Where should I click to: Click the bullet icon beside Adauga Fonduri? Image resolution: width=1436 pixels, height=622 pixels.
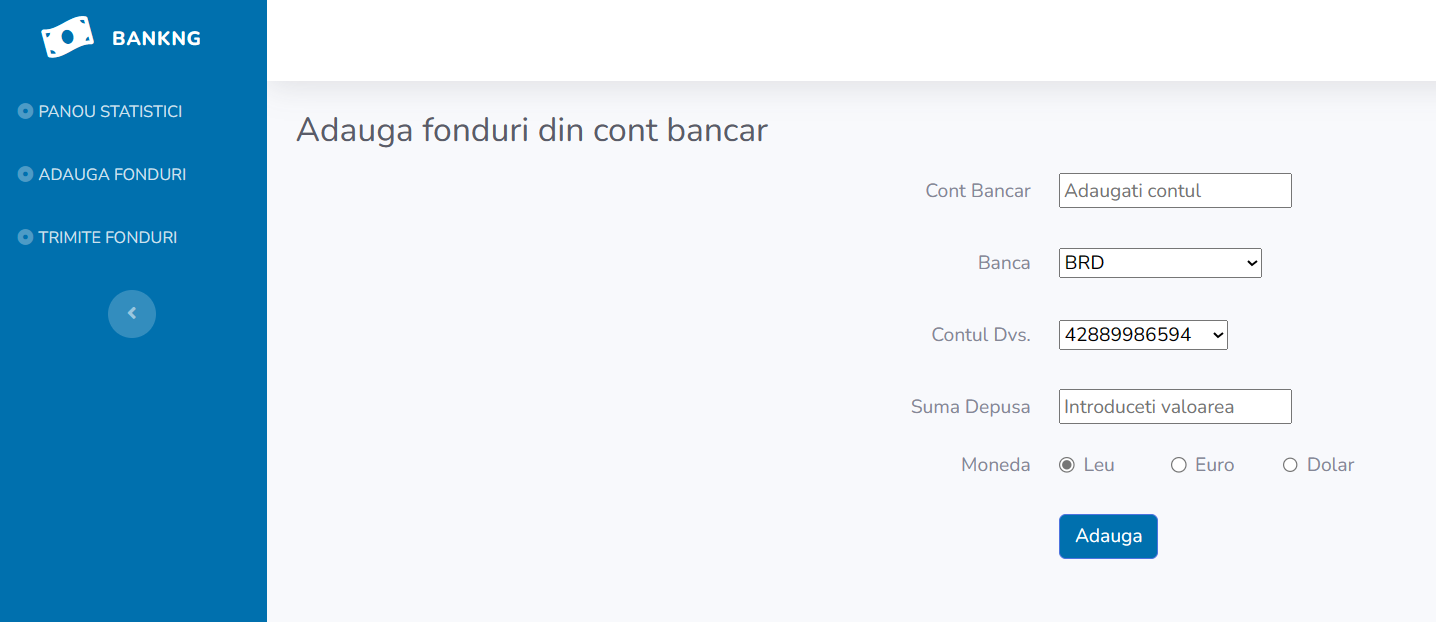pos(26,175)
